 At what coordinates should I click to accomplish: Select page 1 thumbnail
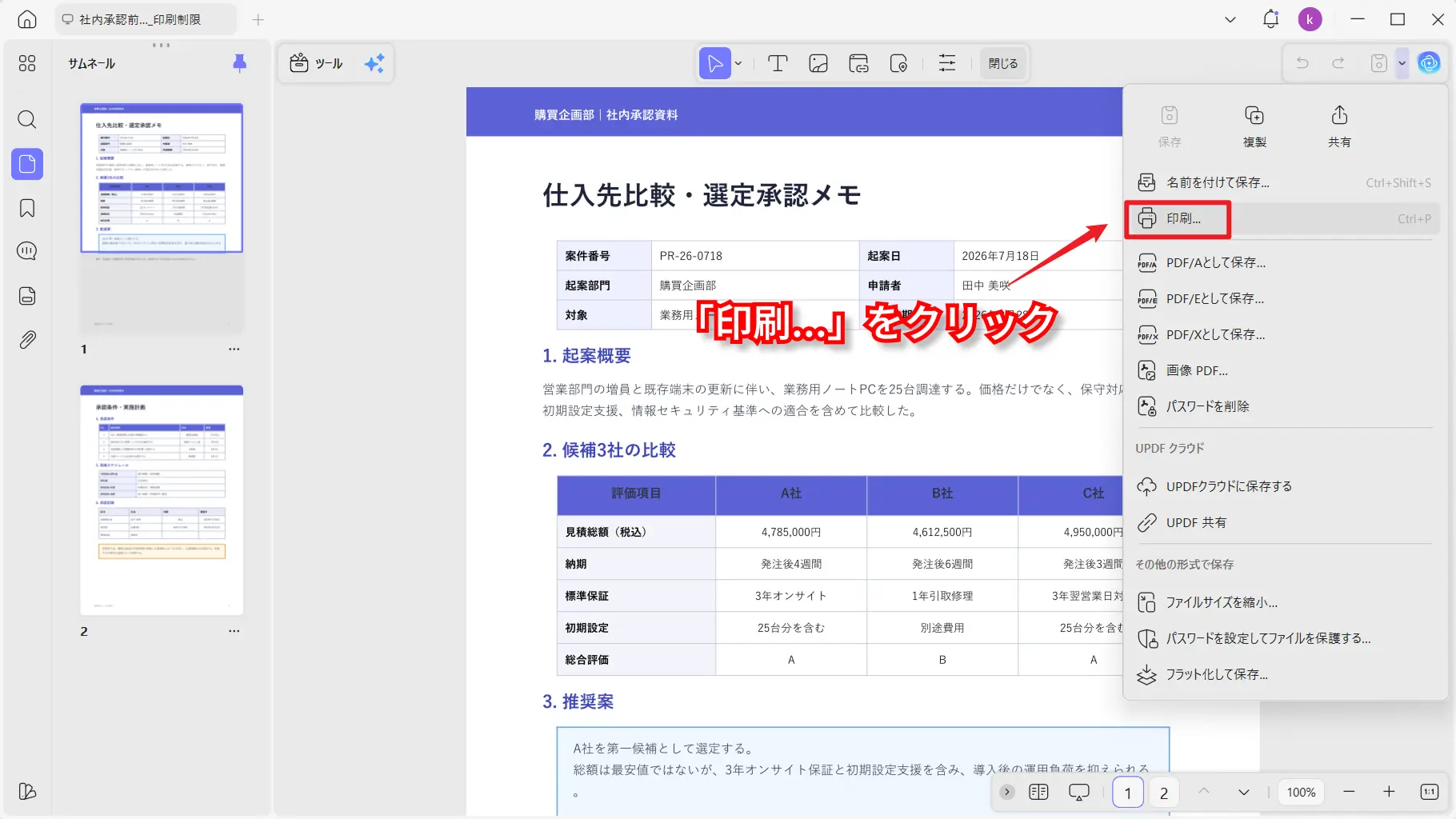pyautogui.click(x=162, y=218)
